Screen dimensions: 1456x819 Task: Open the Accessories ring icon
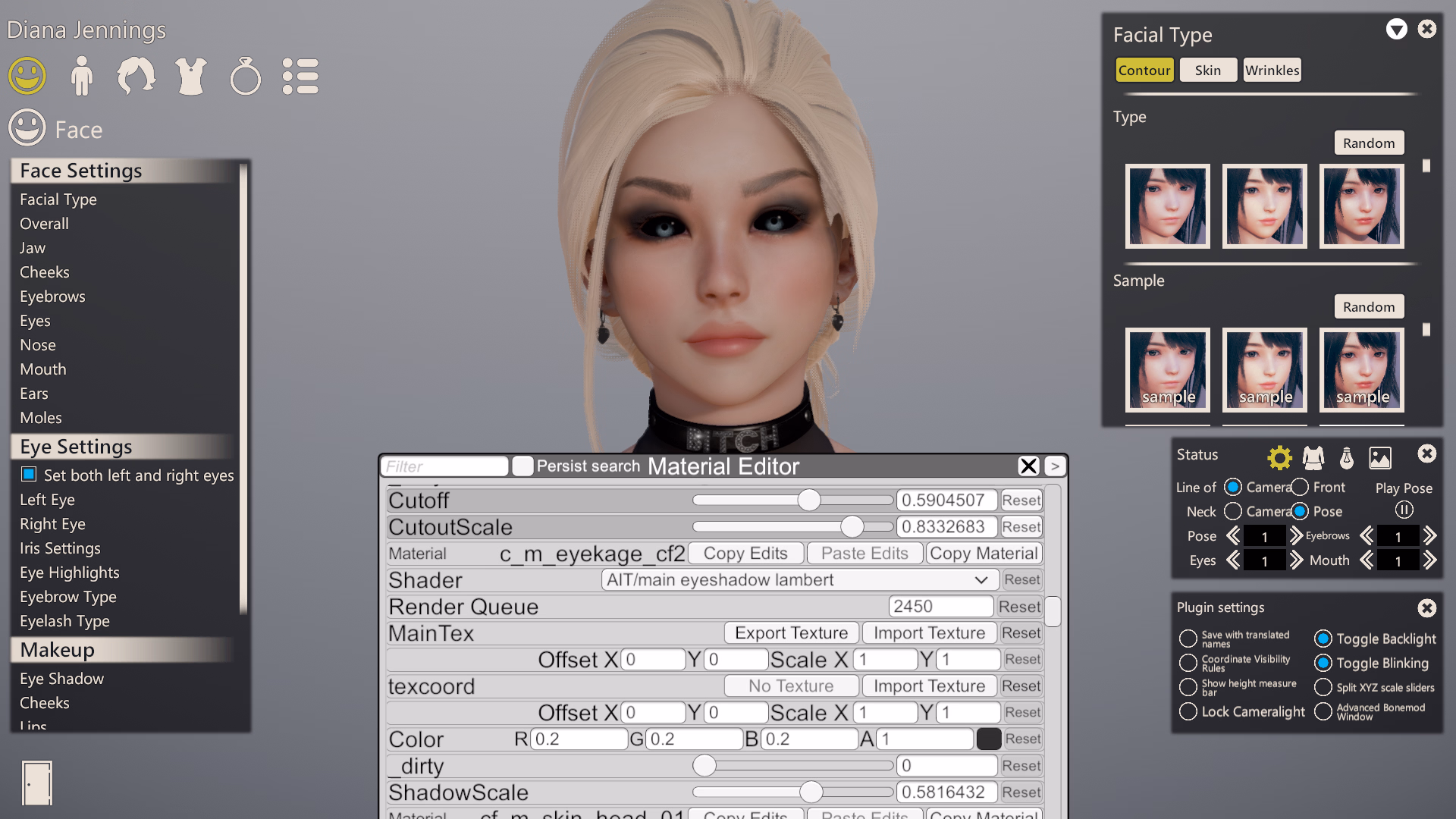pyautogui.click(x=245, y=76)
